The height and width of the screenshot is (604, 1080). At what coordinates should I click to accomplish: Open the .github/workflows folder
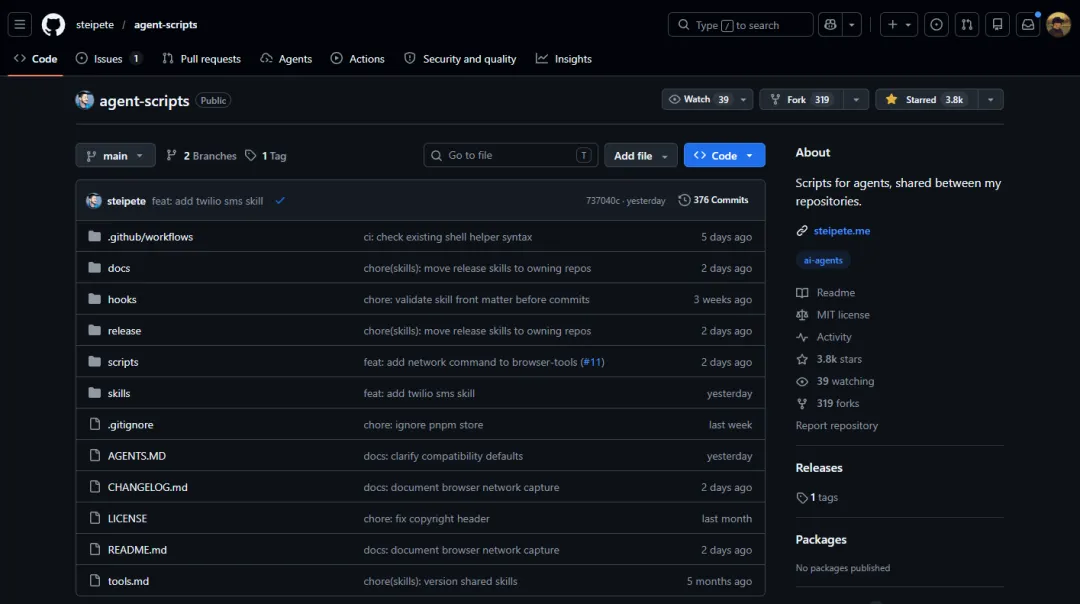click(150, 237)
